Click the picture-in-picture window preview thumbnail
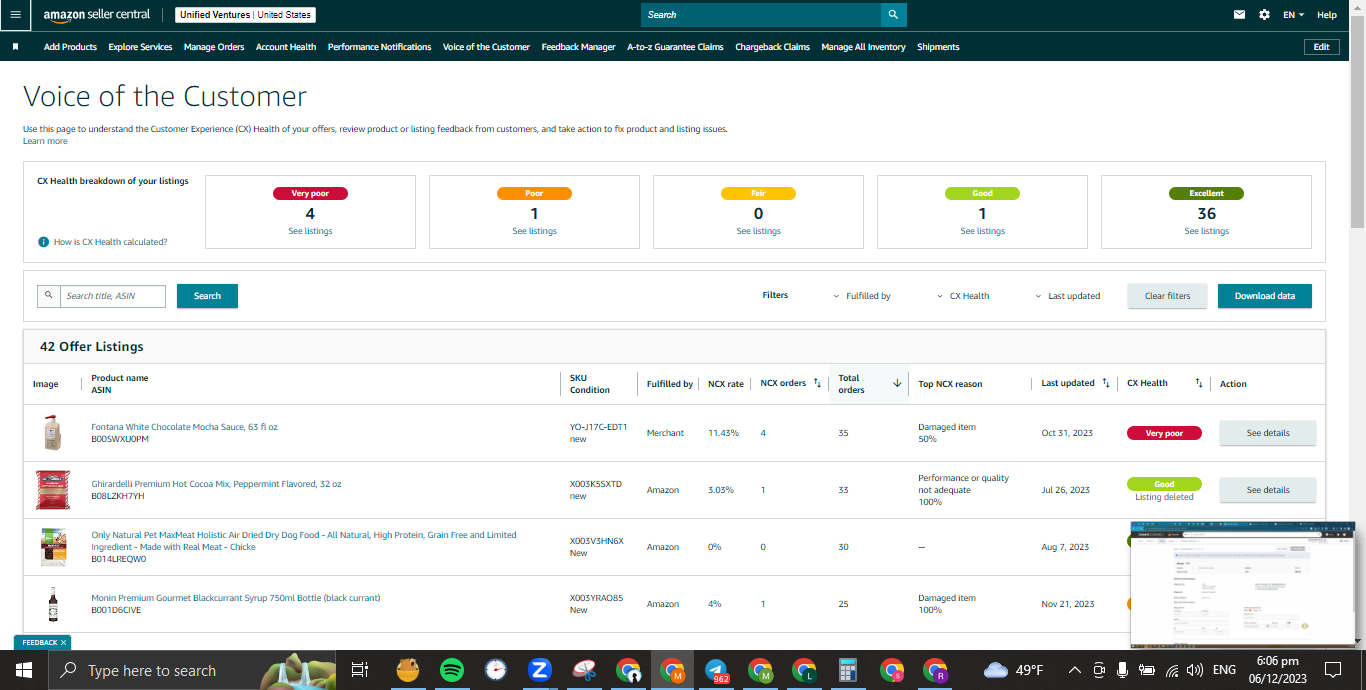1366x690 pixels. click(1242, 584)
